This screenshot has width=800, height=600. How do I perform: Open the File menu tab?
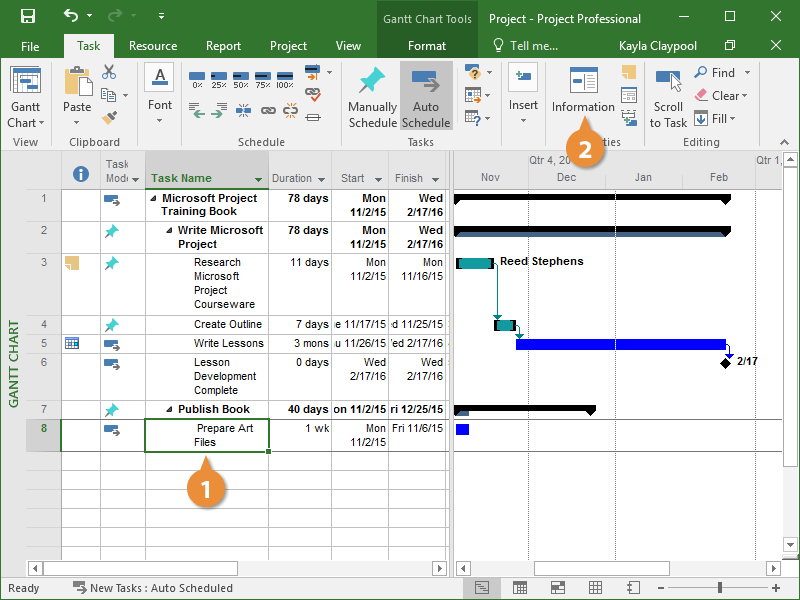(x=30, y=46)
